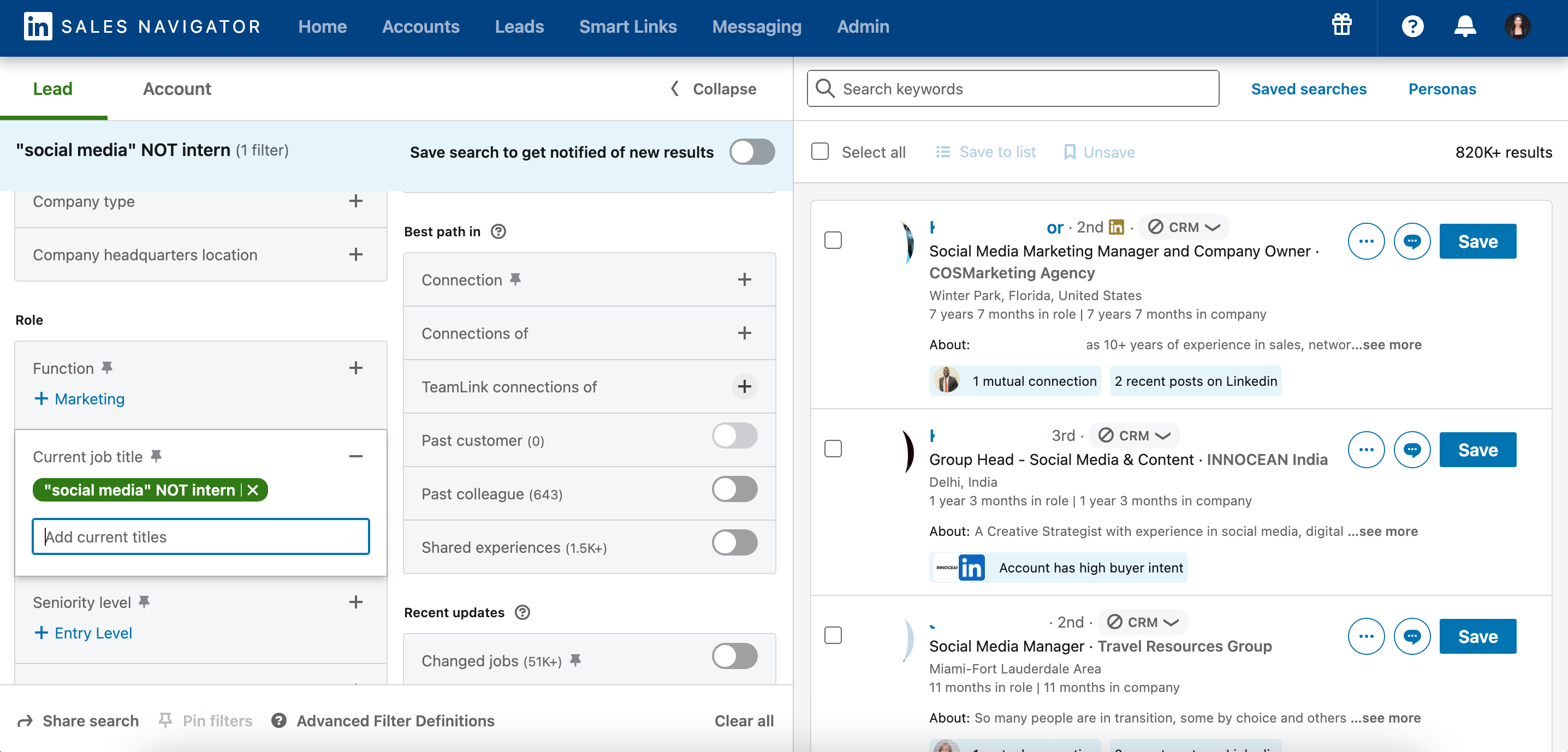The image size is (1568, 752).
Task: Open more options for Travel Resources Group lead
Action: [1366, 636]
